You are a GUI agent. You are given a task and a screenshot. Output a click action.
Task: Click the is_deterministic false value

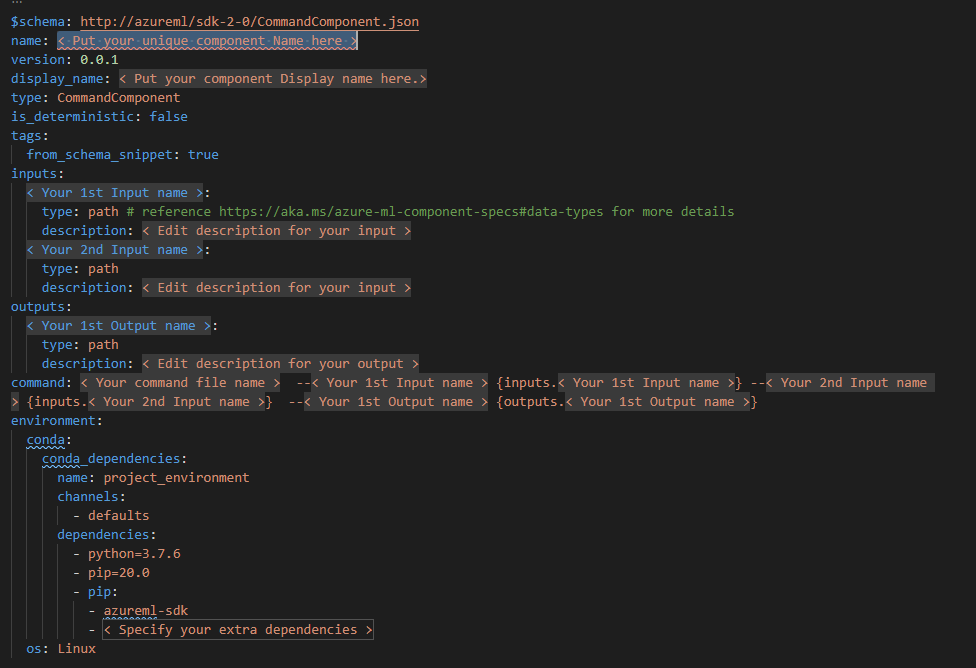168,117
